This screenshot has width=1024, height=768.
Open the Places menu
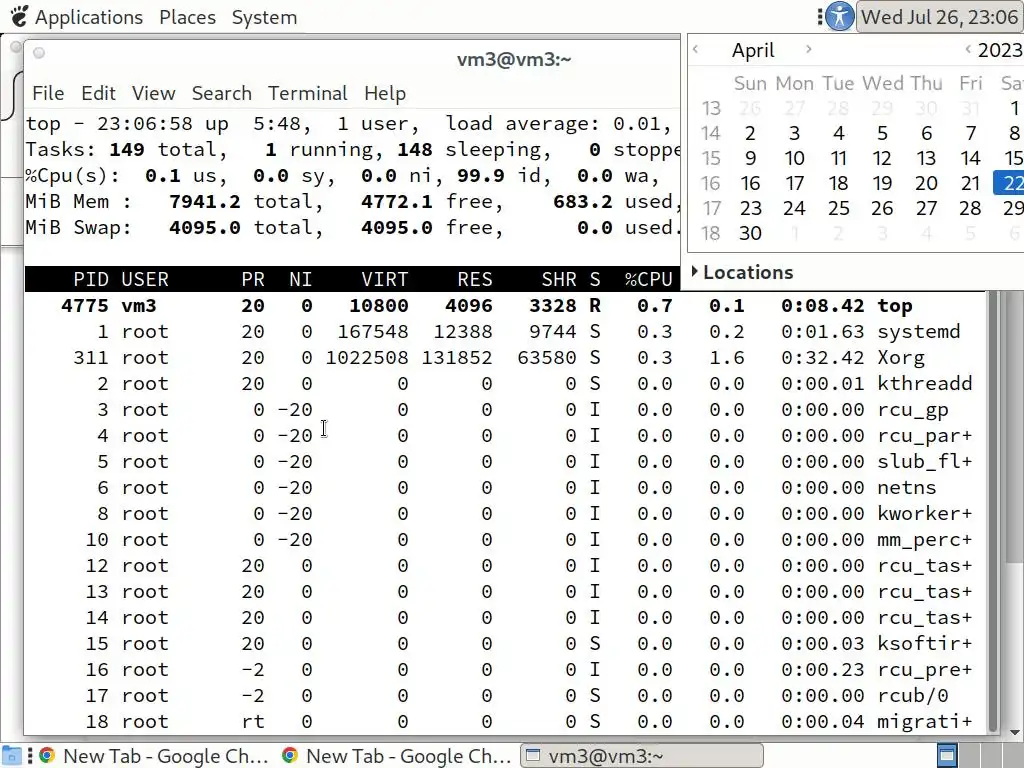click(x=187, y=17)
